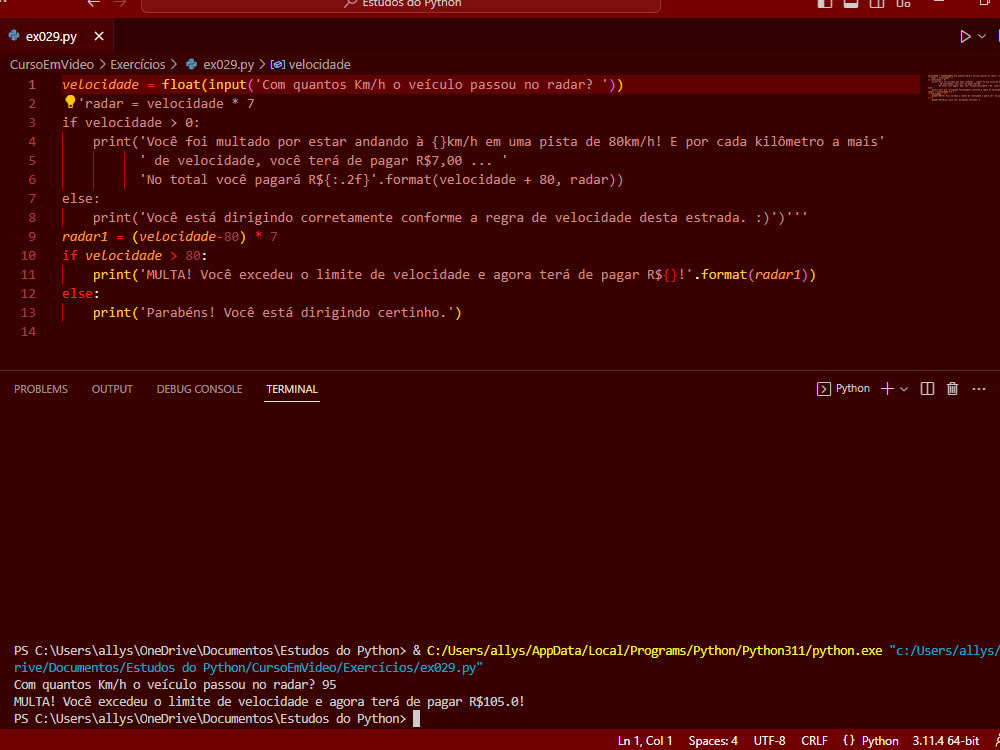Change file encoding UTF-8
Viewport: 1000px width, 750px height.
769,740
